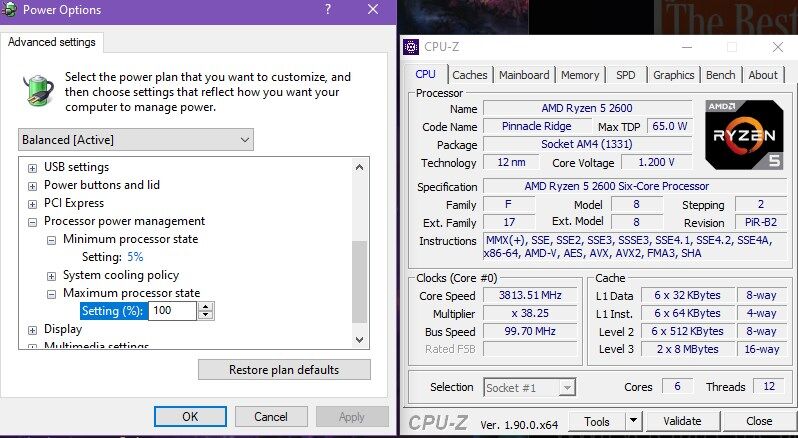Click the greyed-out Apply button in Power Options
This screenshot has width=798, height=438.
point(352,417)
